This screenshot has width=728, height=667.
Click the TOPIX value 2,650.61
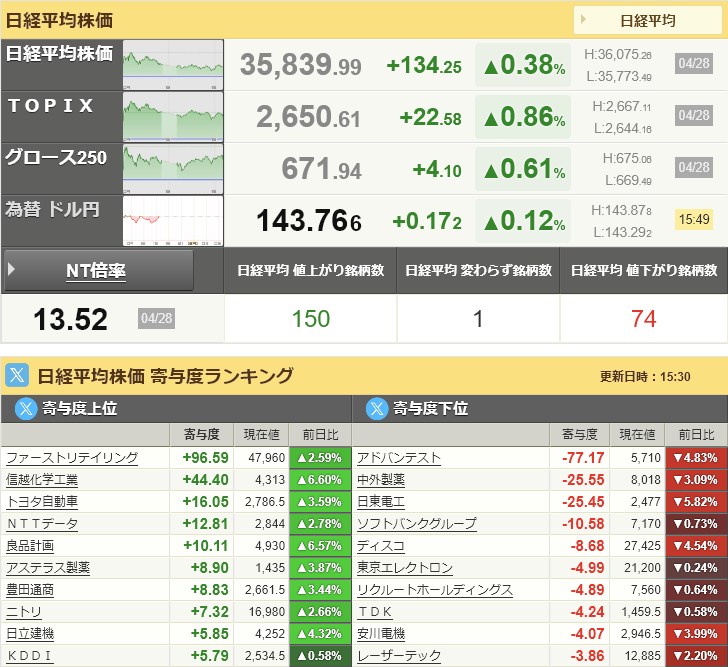308,117
